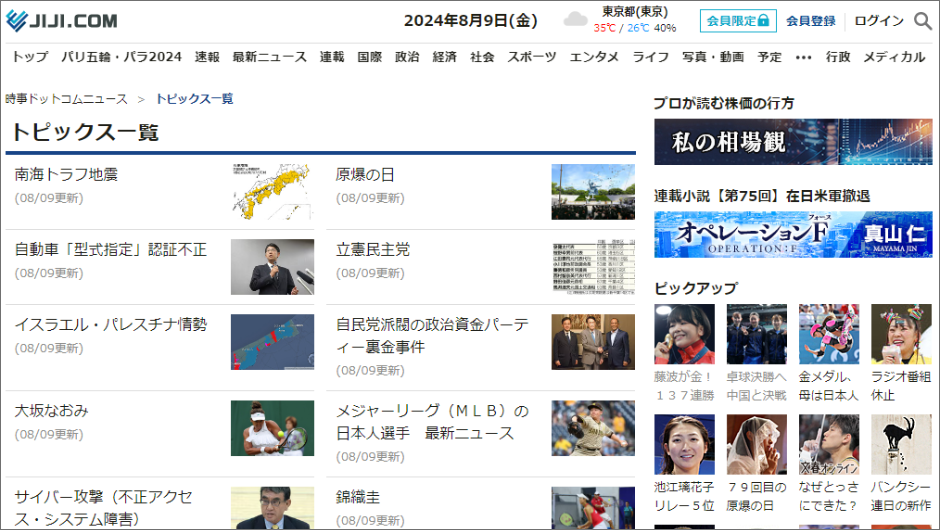Viewport: 940px width, 530px height.
Task: Open the 私の相場観 banner
Action: [x=793, y=142]
